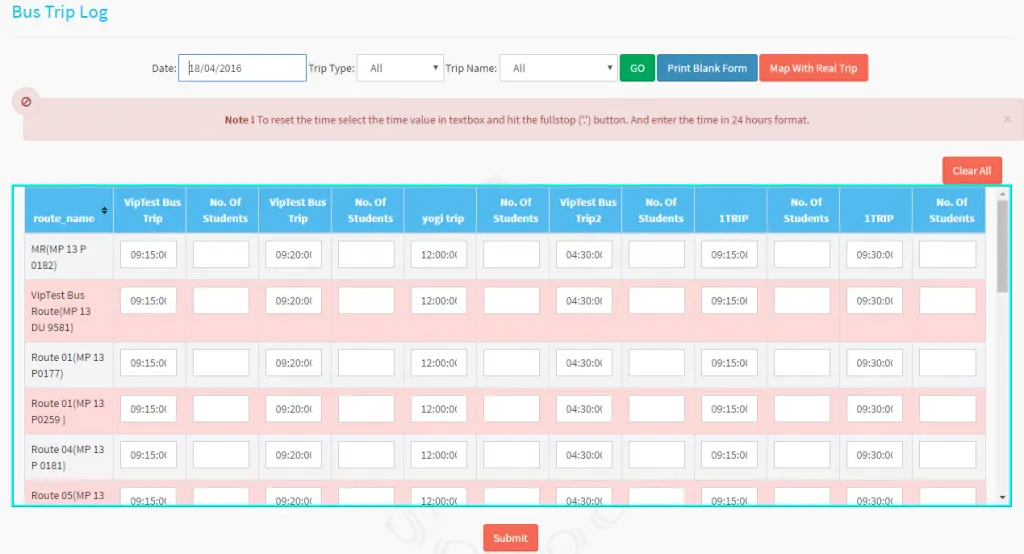This screenshot has width=1024, height=554.
Task: Click the red prohibition icon beside the note
Action: tap(26, 101)
